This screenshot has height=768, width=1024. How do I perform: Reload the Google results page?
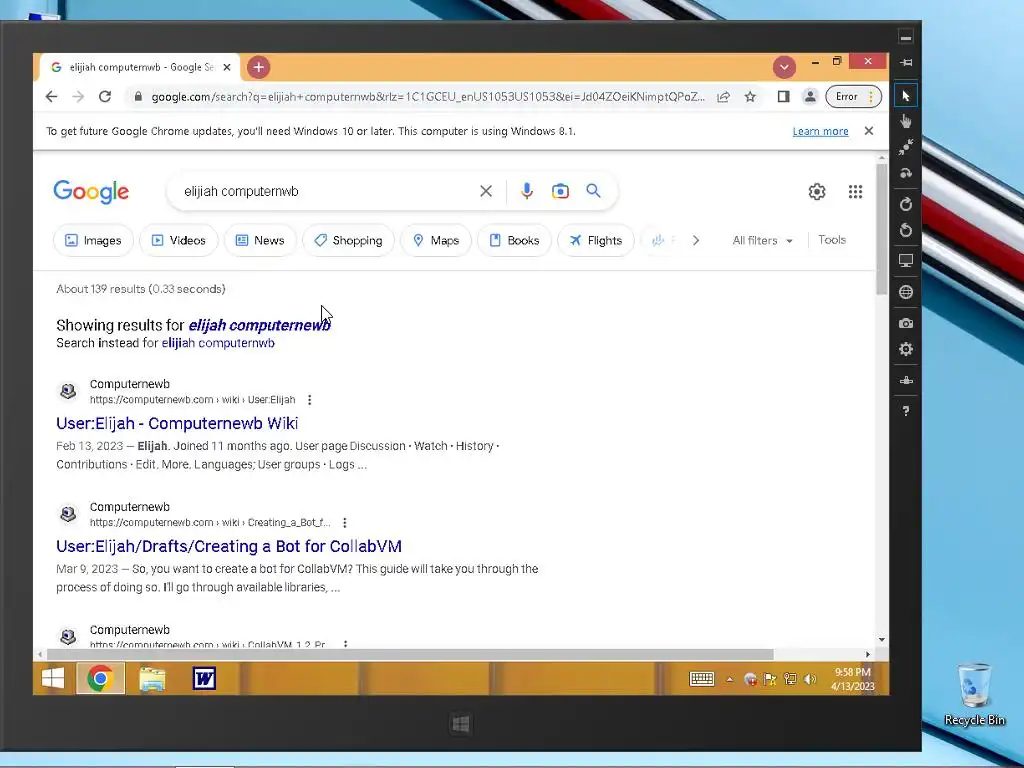(x=104, y=97)
